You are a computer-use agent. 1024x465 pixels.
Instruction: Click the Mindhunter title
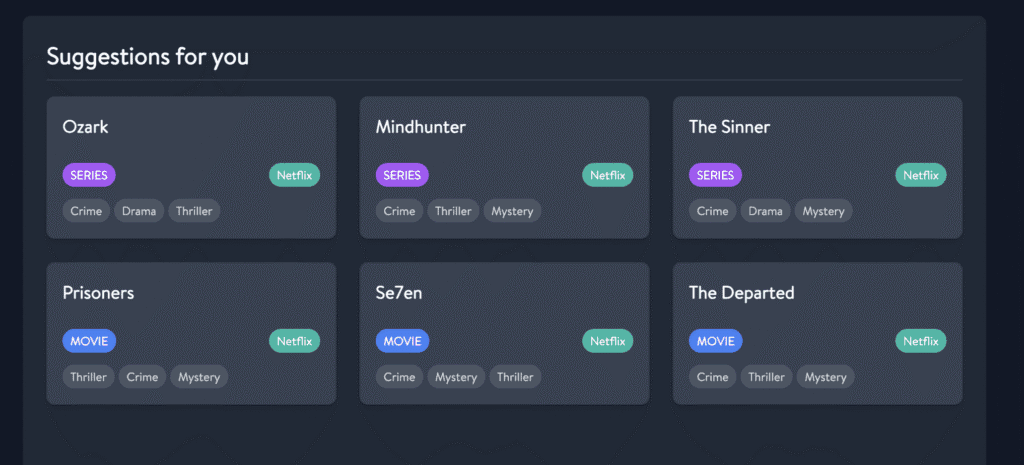(420, 127)
